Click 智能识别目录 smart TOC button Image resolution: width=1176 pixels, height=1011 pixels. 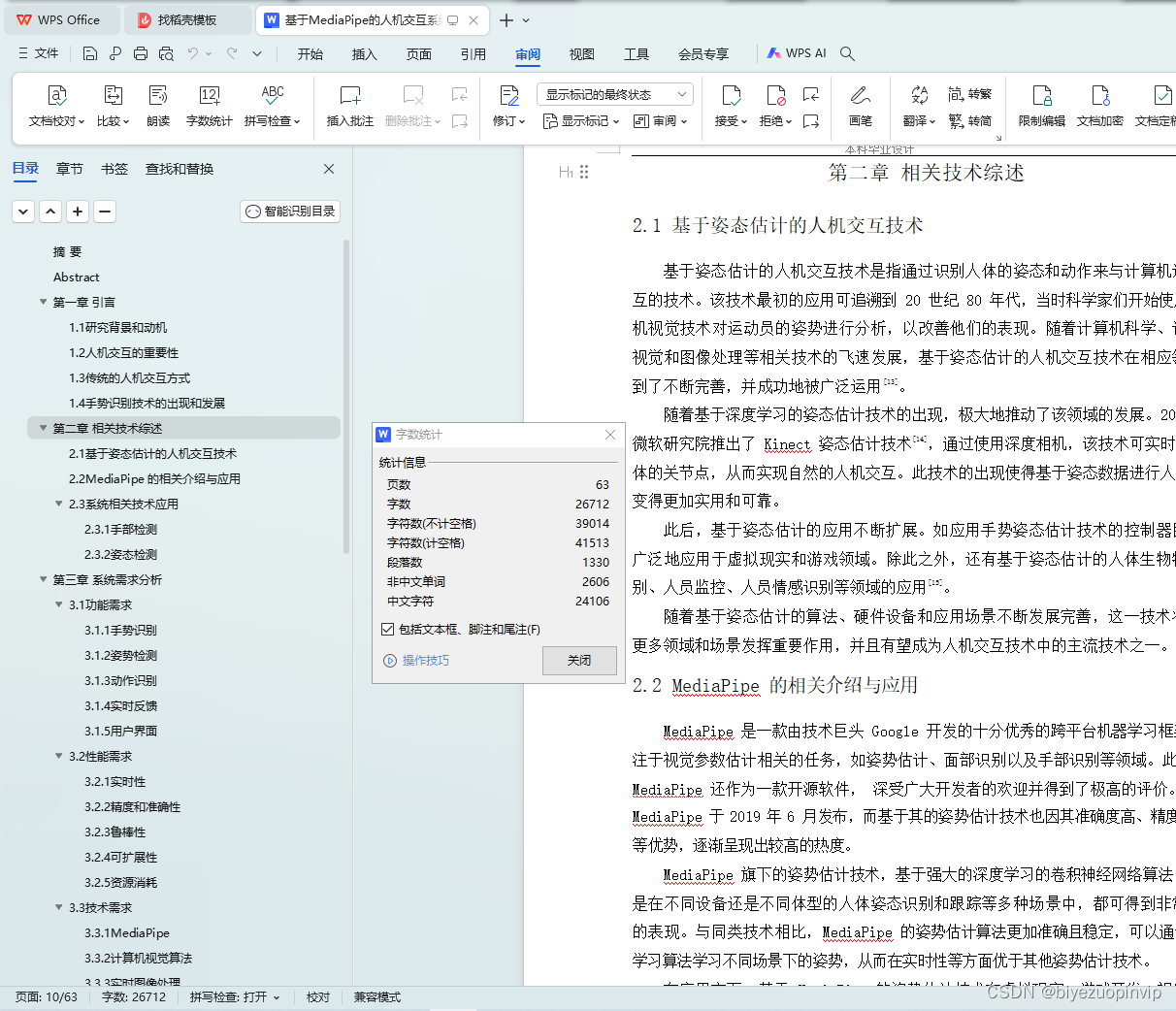(x=290, y=212)
